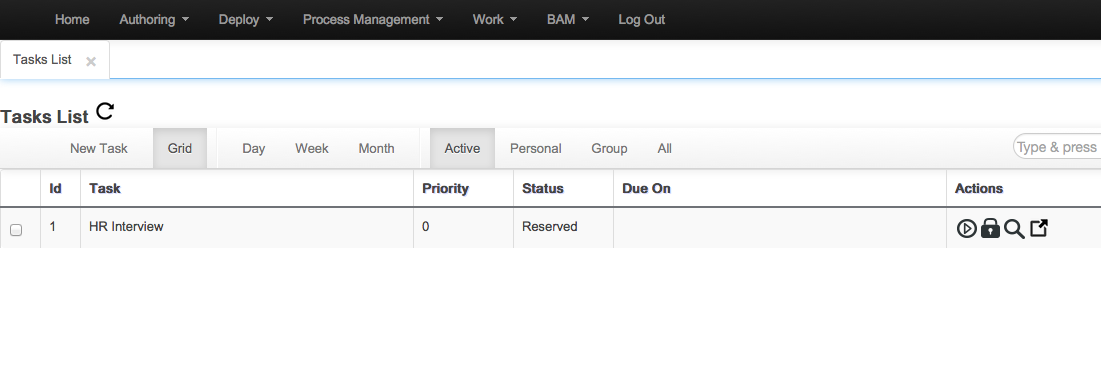Open HR Interview in popup via arrow icon
Image resolution: width=1101 pixels, height=389 pixels.
[x=1039, y=228]
